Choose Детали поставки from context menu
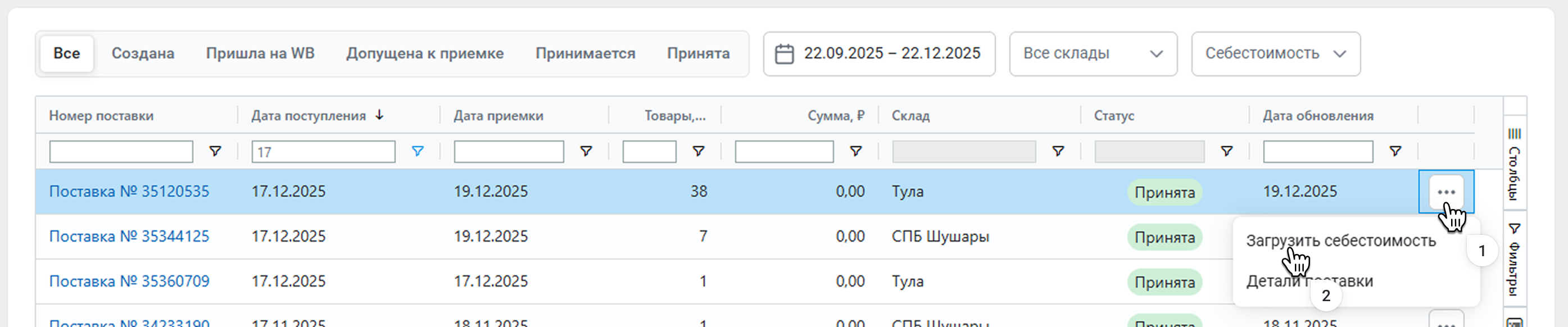Screen dimensions: 1568x327 pyautogui.click(x=1309, y=281)
